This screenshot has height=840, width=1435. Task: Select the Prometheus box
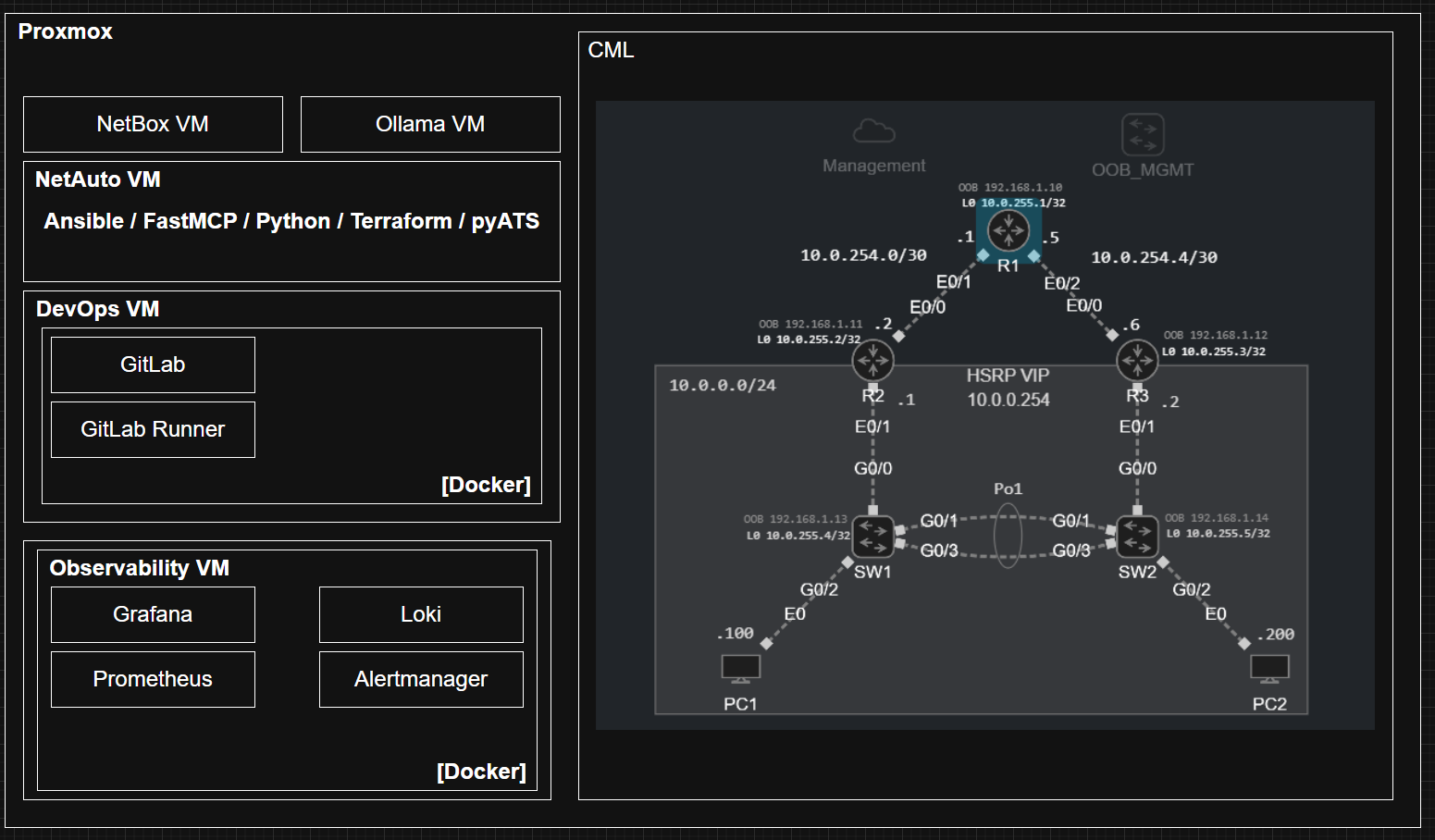pyautogui.click(x=153, y=679)
